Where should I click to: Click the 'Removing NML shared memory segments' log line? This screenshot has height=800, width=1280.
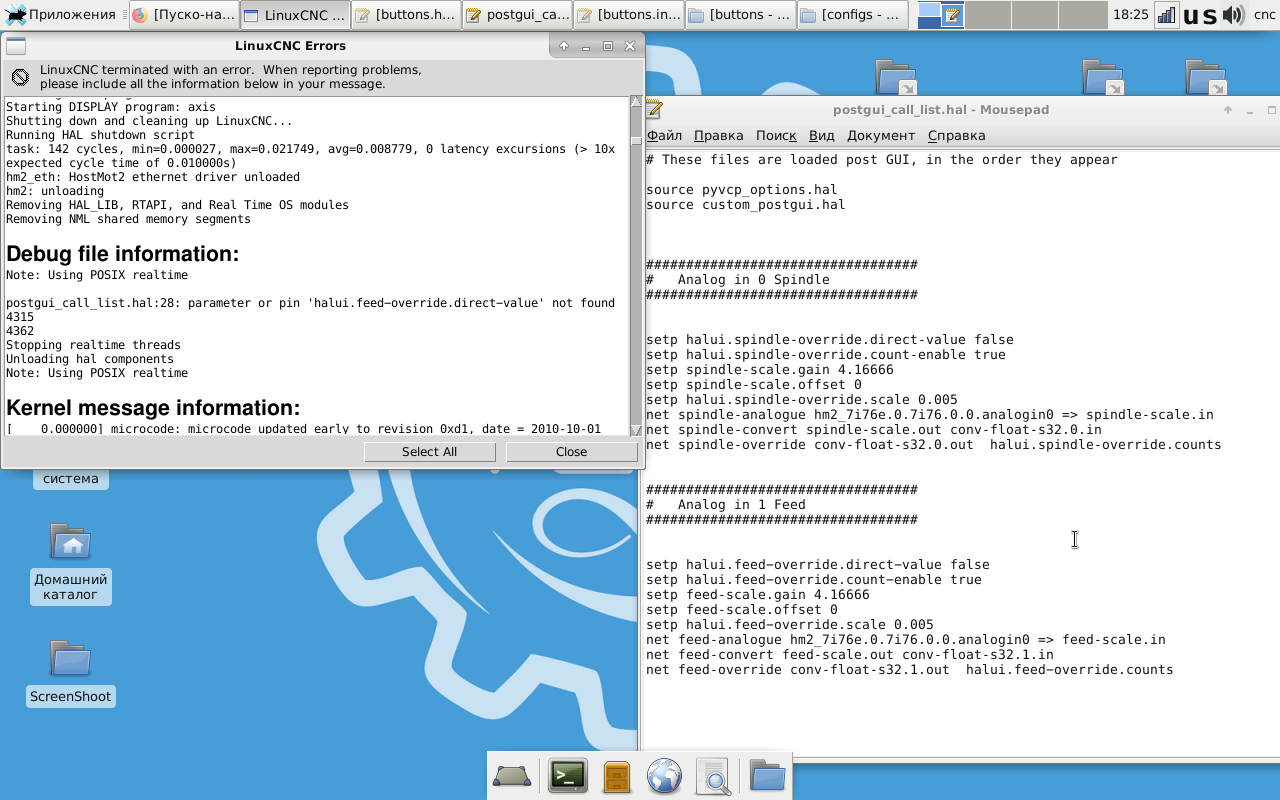128,219
